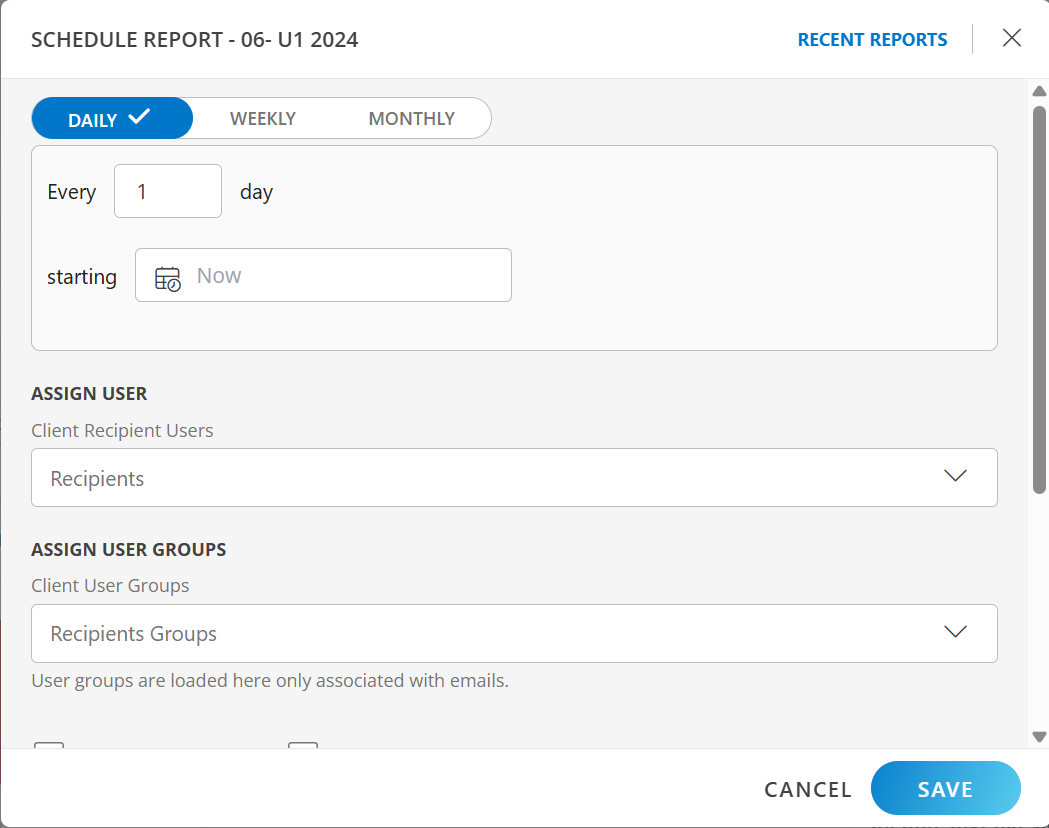This screenshot has height=828, width=1049.
Task: Focus the Every day interval number field
Action: coord(168,191)
